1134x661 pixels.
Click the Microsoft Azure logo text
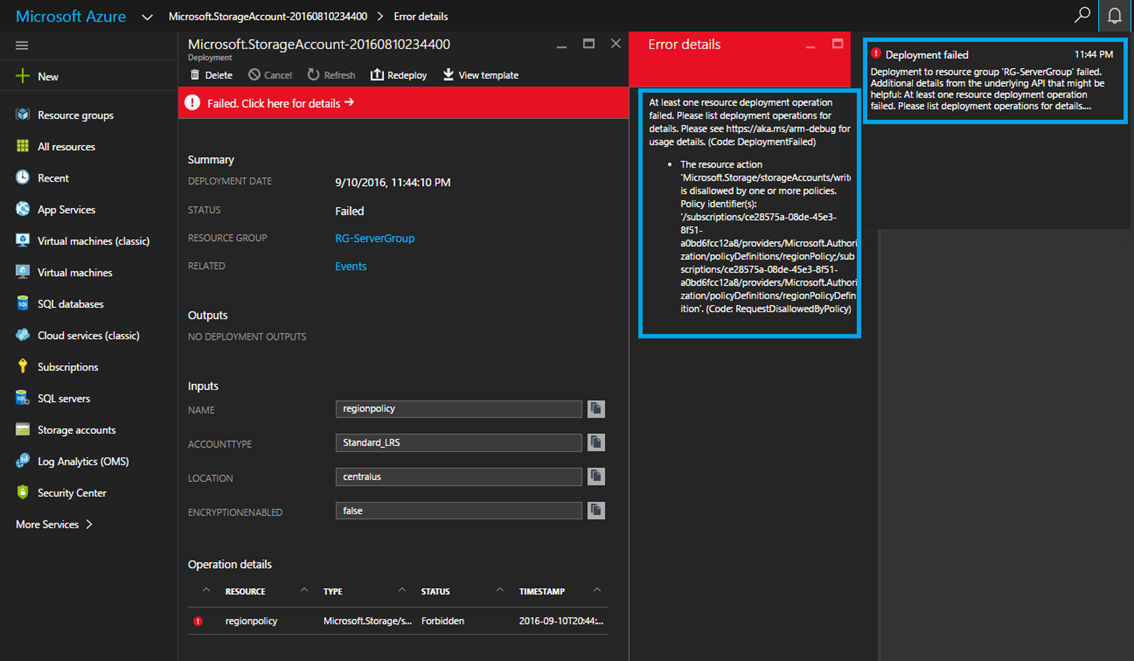point(71,16)
